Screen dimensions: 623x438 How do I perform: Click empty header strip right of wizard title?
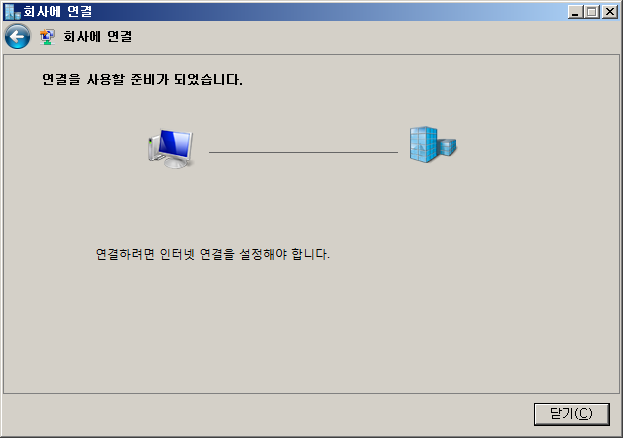pos(373,37)
